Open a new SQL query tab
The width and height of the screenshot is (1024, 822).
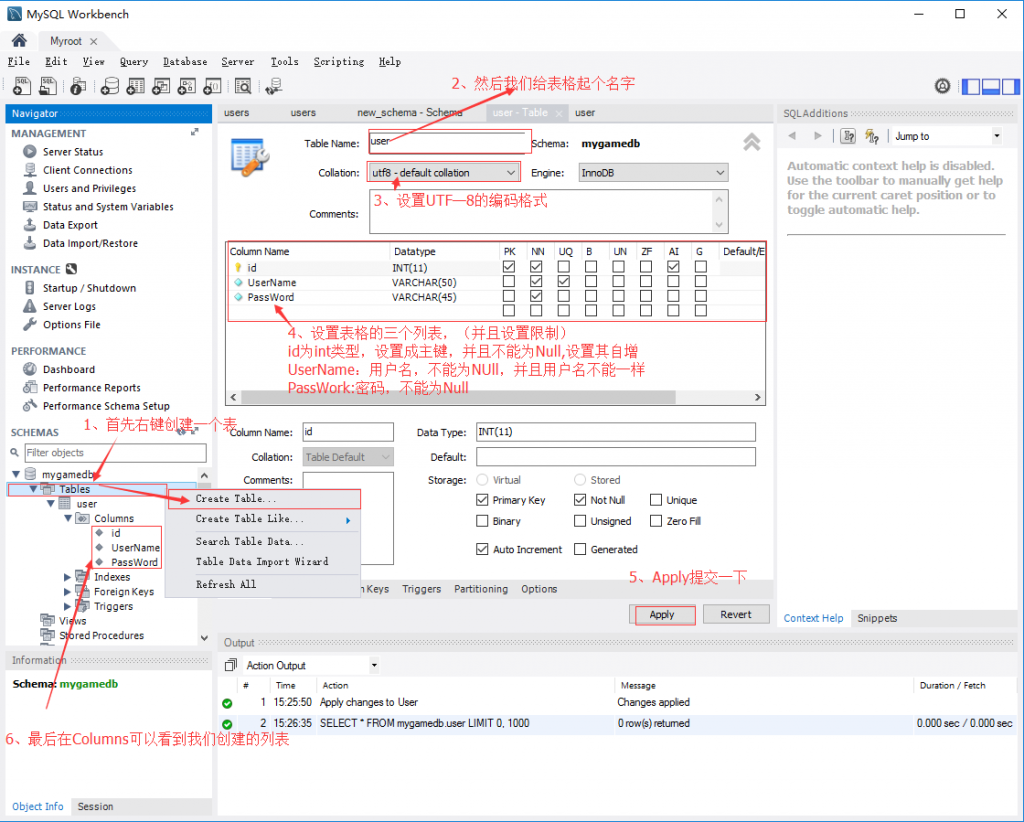pyautogui.click(x=22, y=87)
